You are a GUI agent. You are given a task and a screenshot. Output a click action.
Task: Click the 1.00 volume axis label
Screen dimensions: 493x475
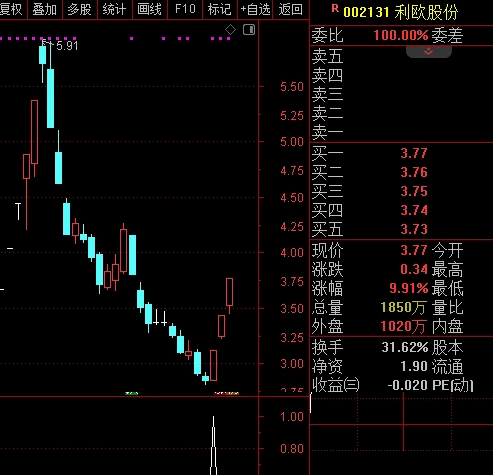pos(292,417)
